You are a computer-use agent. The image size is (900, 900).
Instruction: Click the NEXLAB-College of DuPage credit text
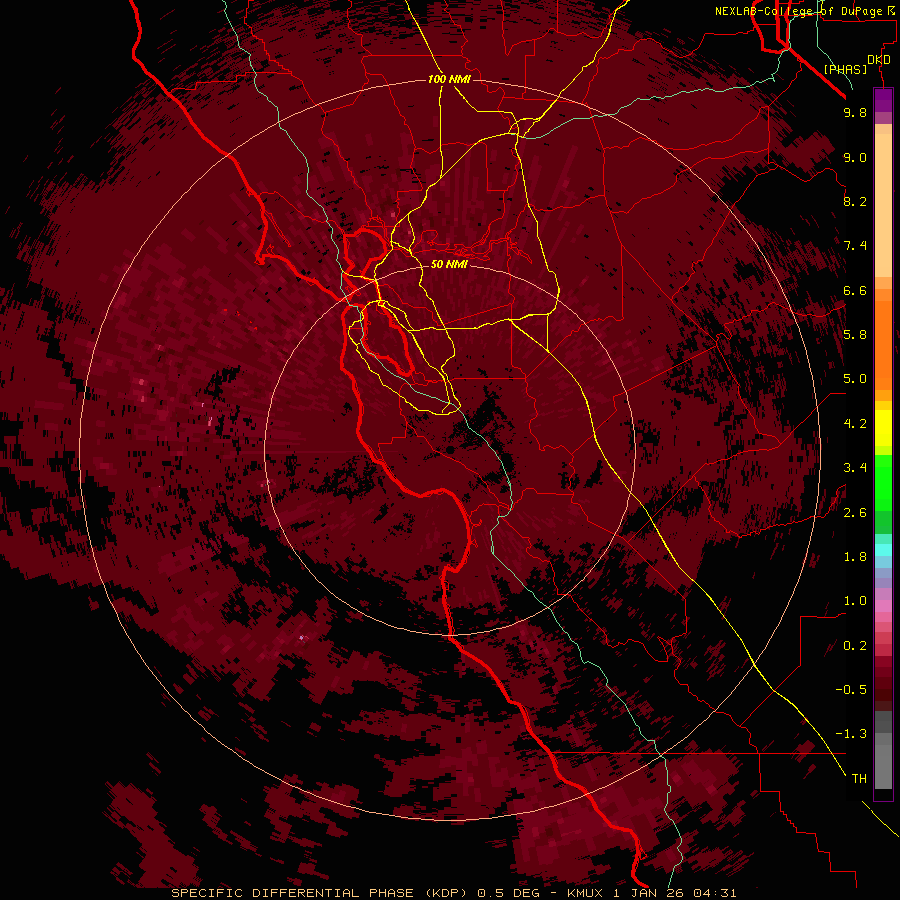coord(803,11)
